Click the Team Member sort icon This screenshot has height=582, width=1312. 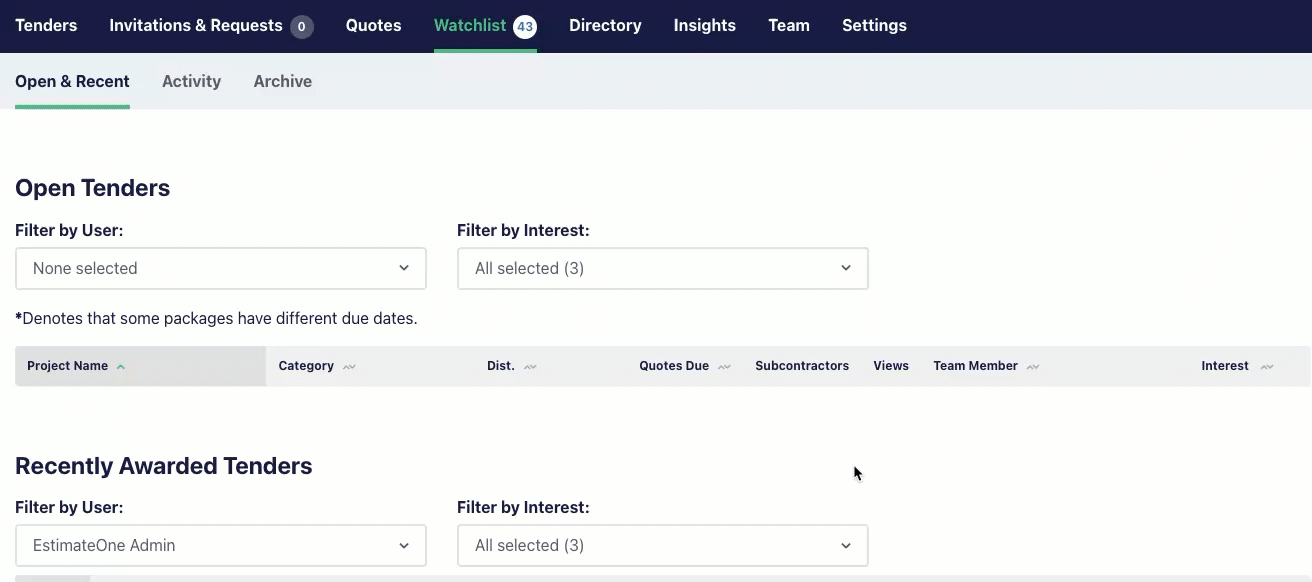[x=1033, y=367]
